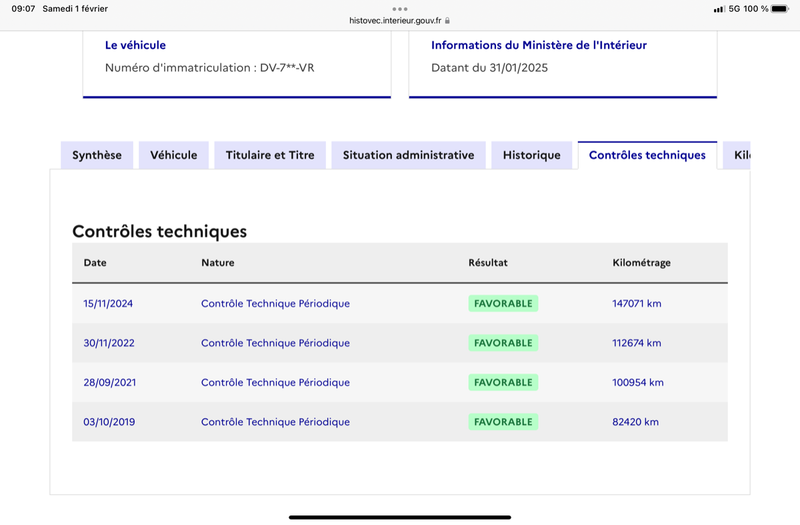Tap the 5G signal bars icon
Viewport: 800px width, 525px height.
click(719, 9)
